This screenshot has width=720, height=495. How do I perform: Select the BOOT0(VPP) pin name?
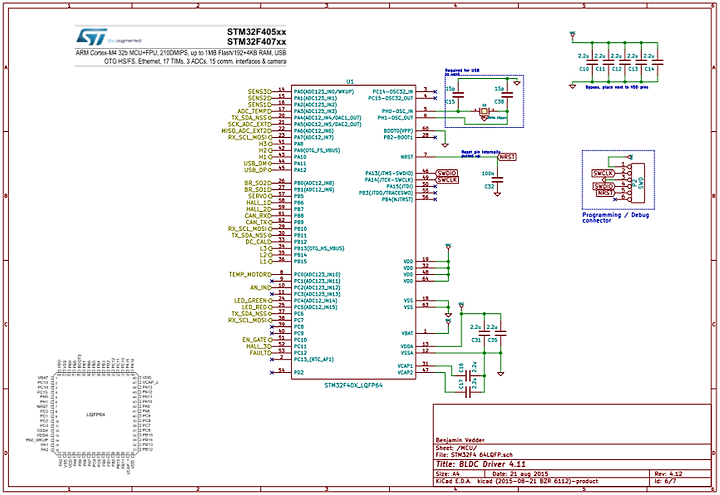tap(398, 131)
